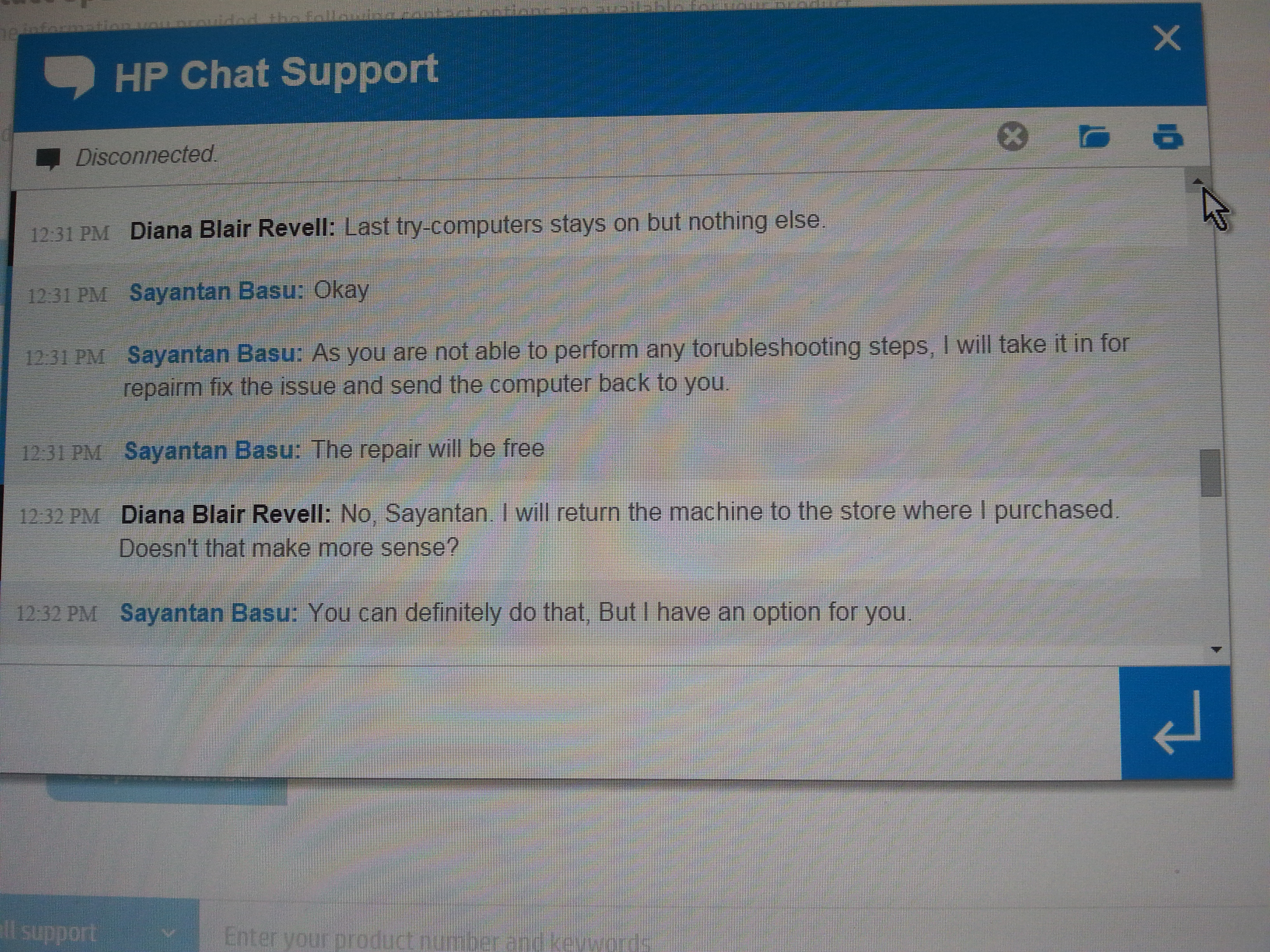The image size is (1270, 952).
Task: Send message with the enter arrow button
Action: point(1177,723)
